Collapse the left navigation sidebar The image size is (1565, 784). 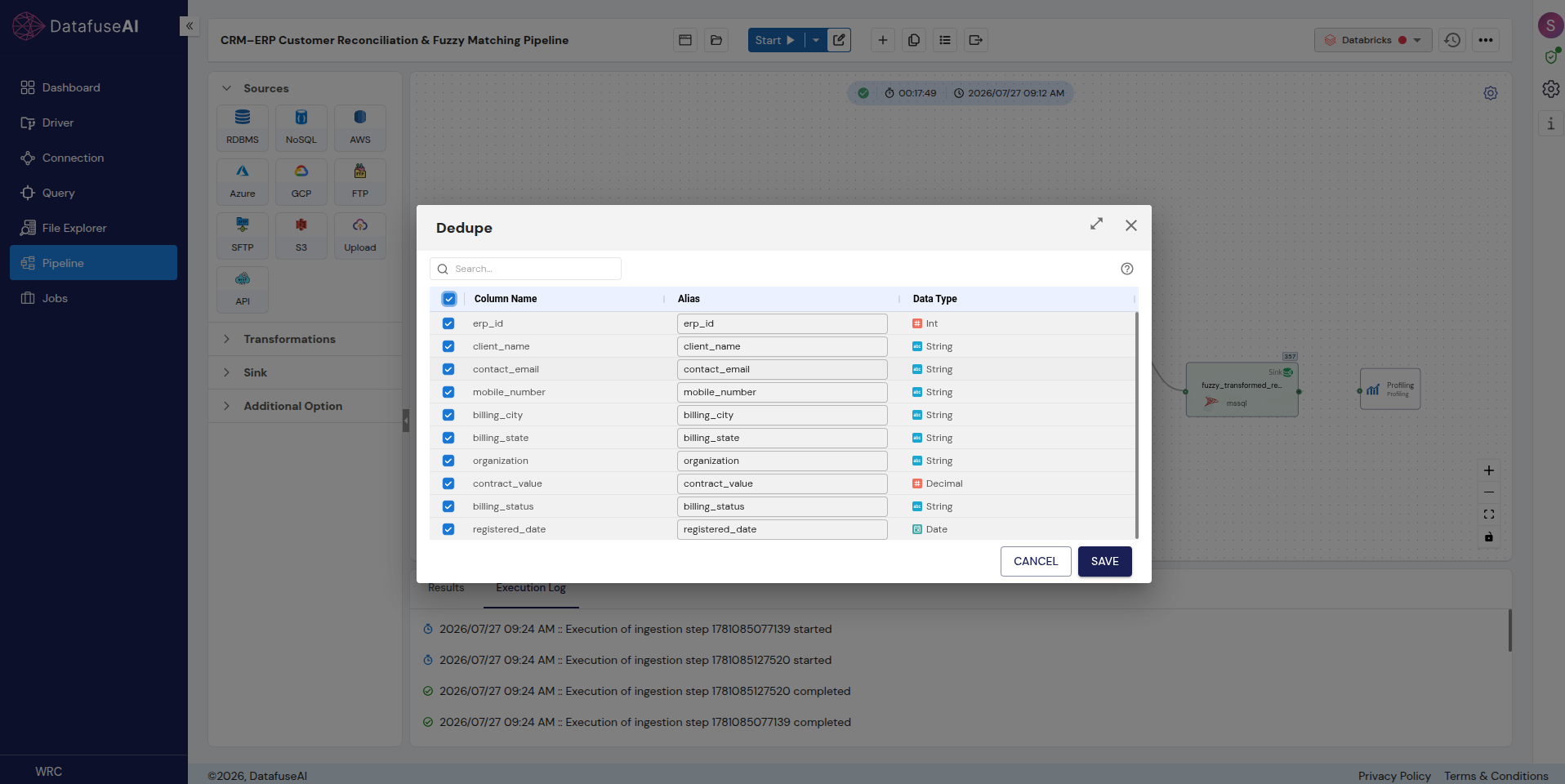(x=189, y=26)
